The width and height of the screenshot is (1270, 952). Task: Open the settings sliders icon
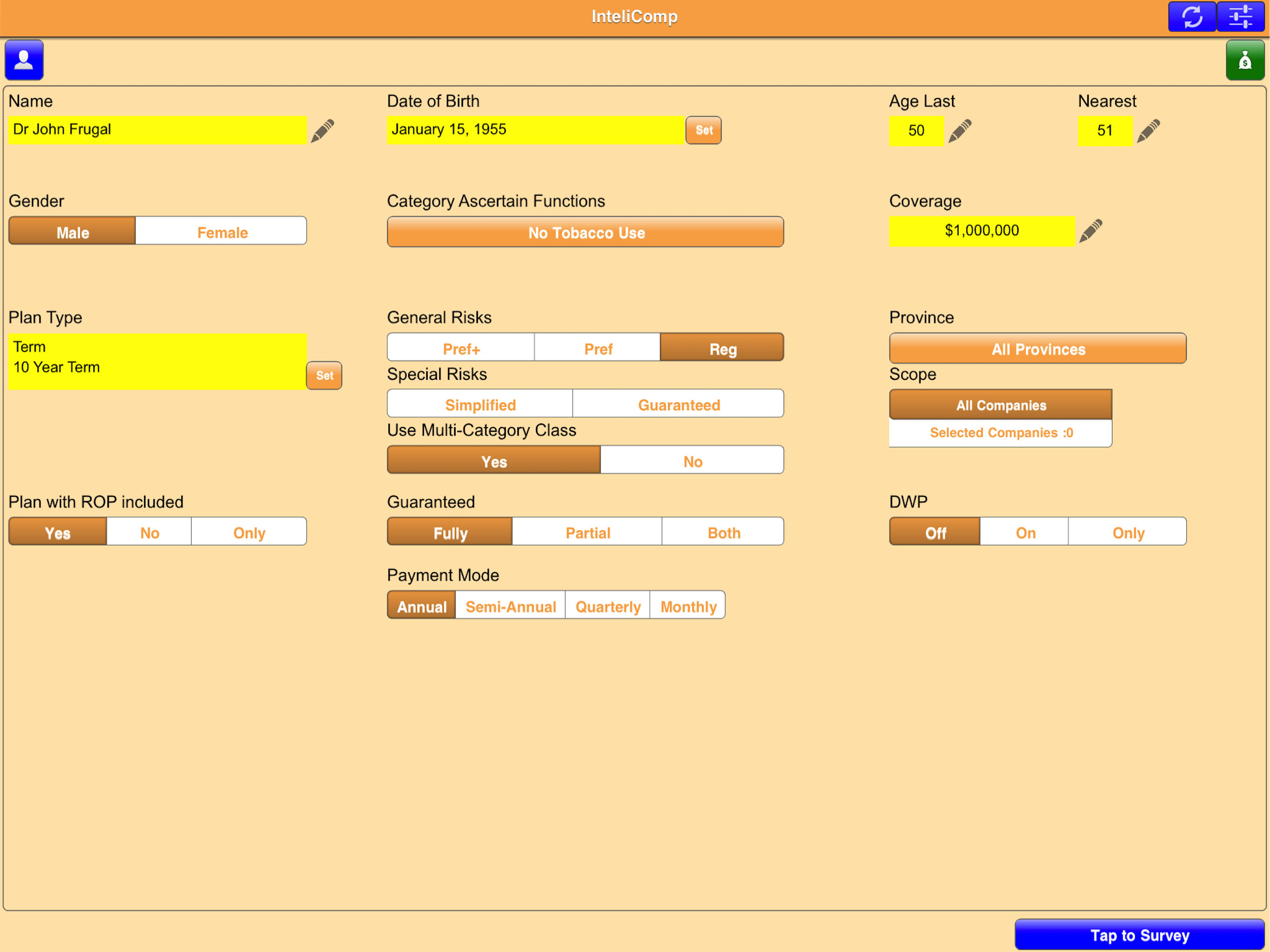[x=1240, y=17]
